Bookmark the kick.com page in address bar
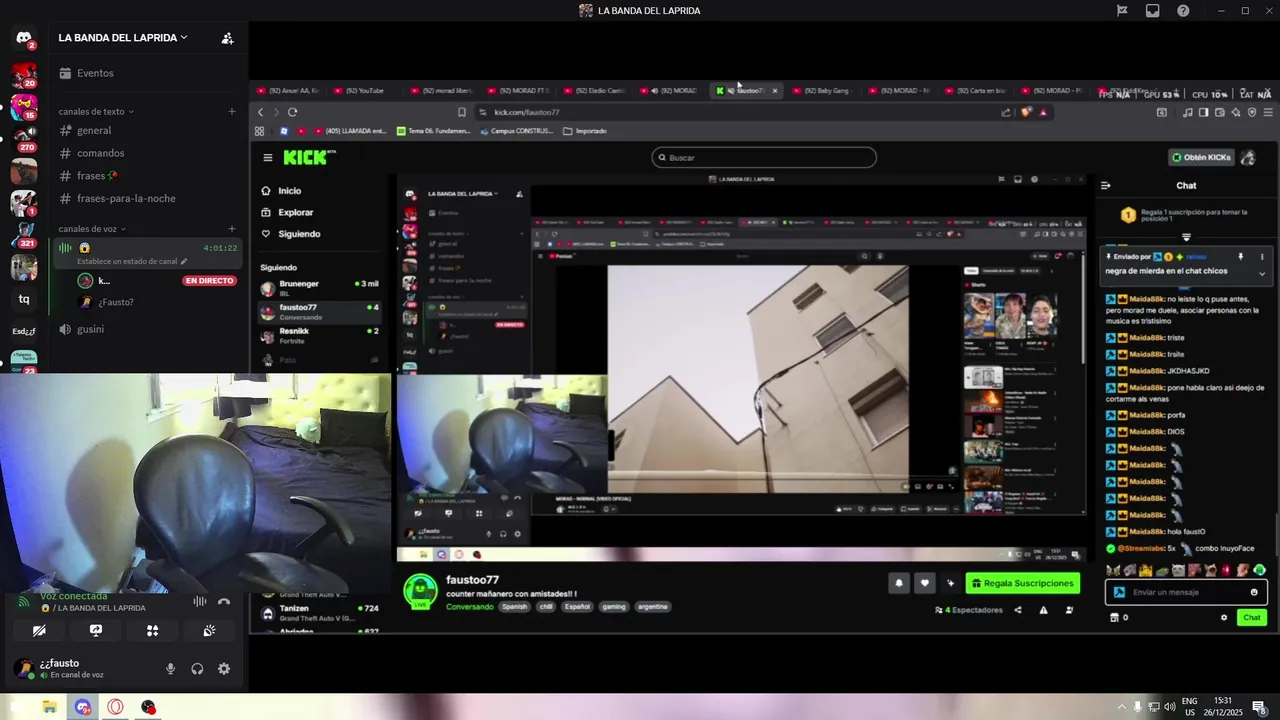1280x720 pixels. [x=462, y=112]
